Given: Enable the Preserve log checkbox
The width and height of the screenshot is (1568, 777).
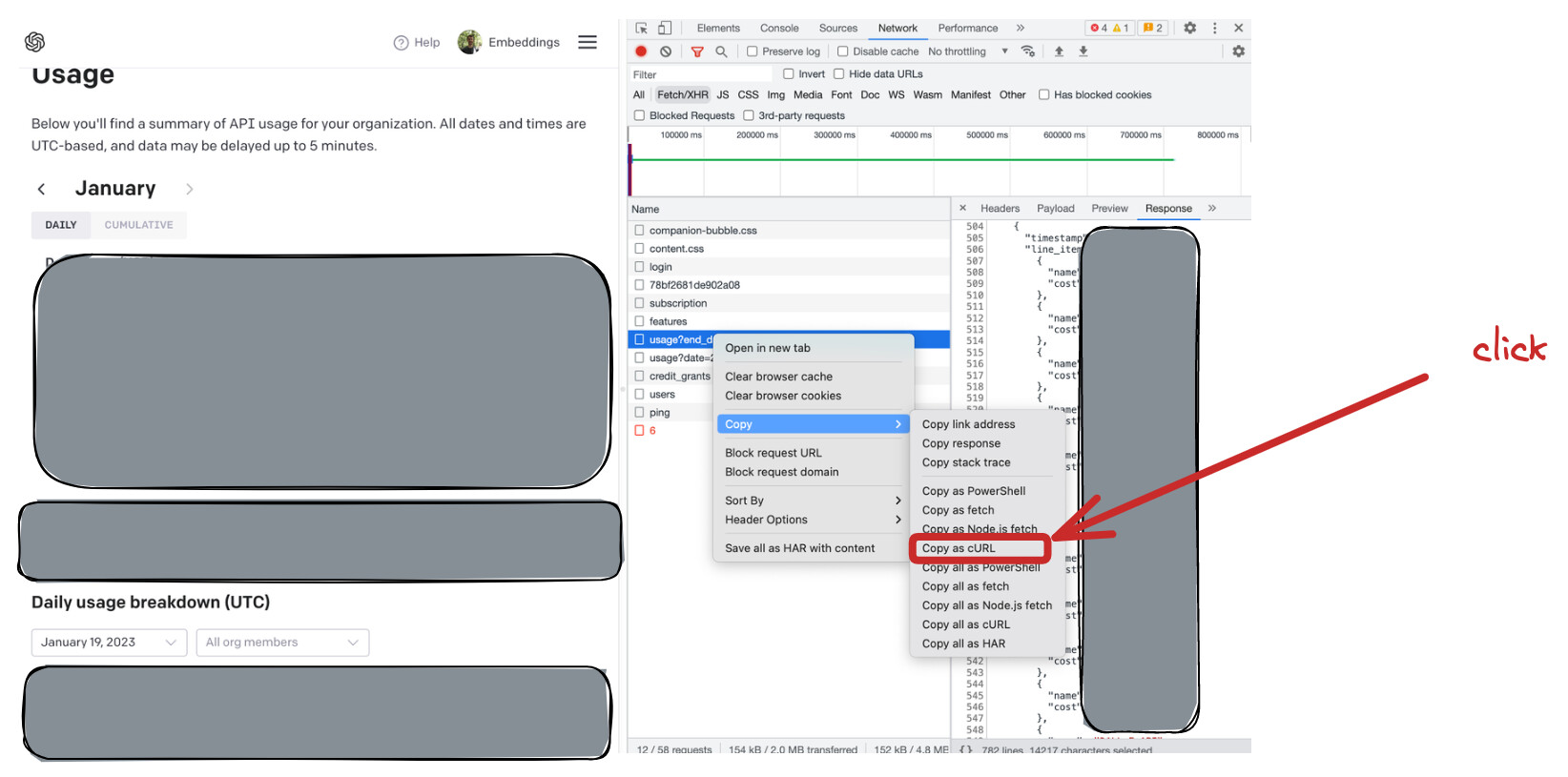Looking at the screenshot, I should click(753, 51).
